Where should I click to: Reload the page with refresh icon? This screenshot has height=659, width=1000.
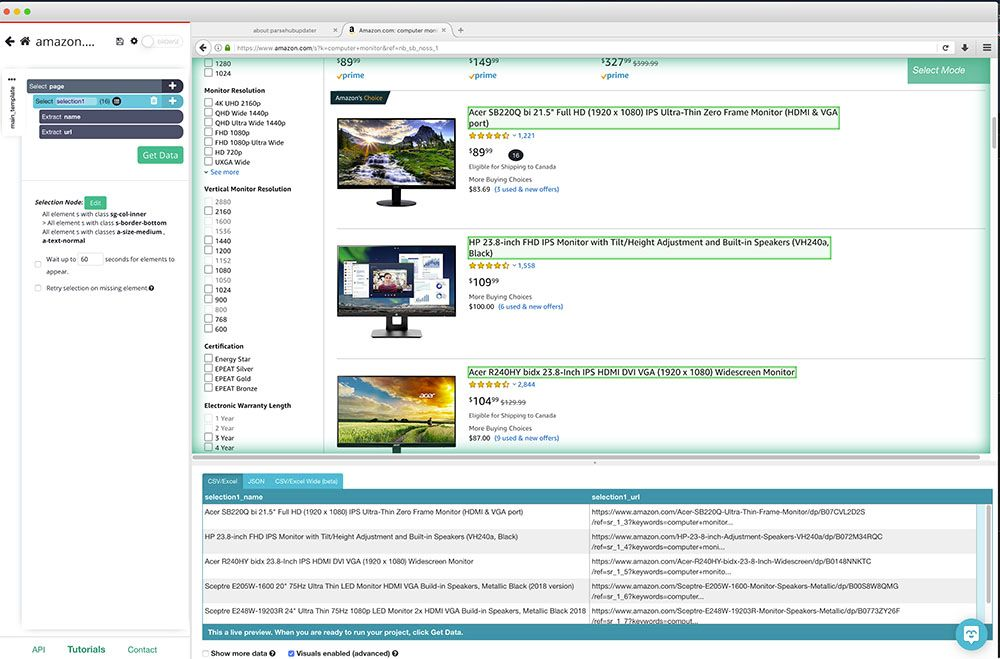click(945, 48)
